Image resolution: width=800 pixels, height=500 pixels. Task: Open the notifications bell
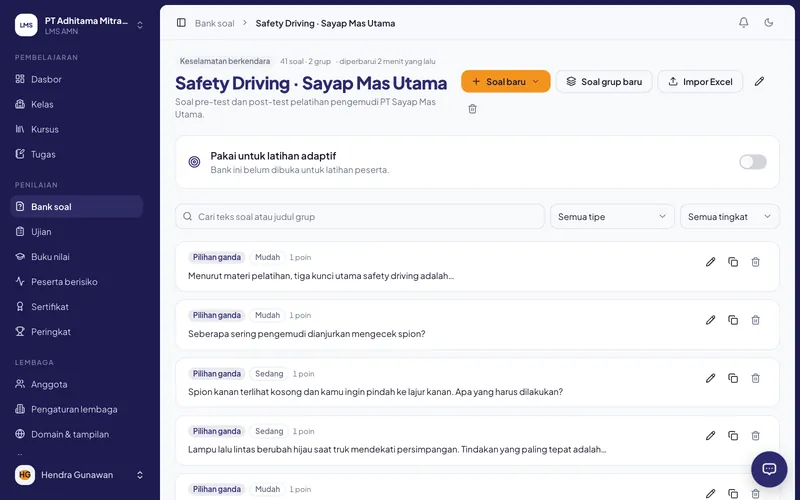[x=743, y=22]
